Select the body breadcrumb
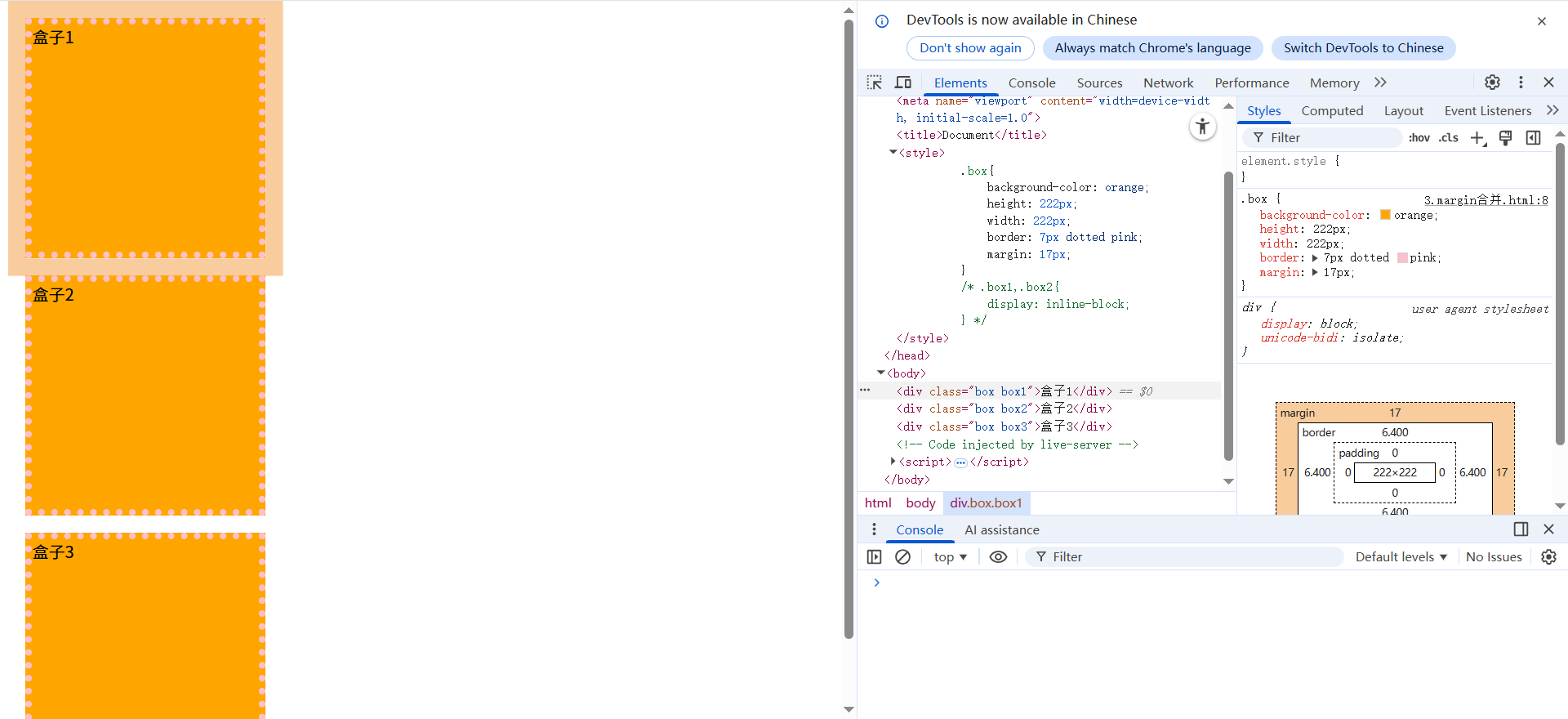 920,503
